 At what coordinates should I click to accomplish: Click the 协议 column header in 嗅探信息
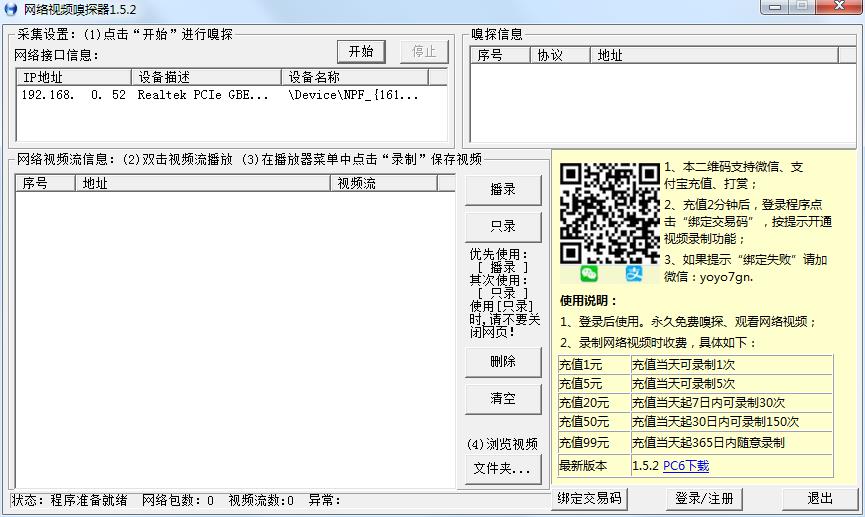[560, 55]
